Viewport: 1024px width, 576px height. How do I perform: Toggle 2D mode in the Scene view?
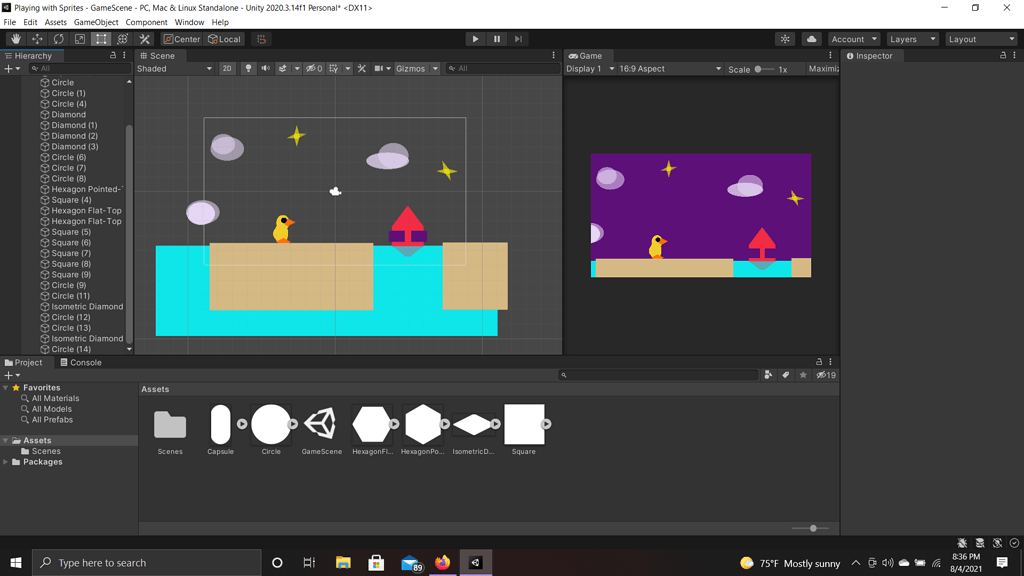[228, 68]
